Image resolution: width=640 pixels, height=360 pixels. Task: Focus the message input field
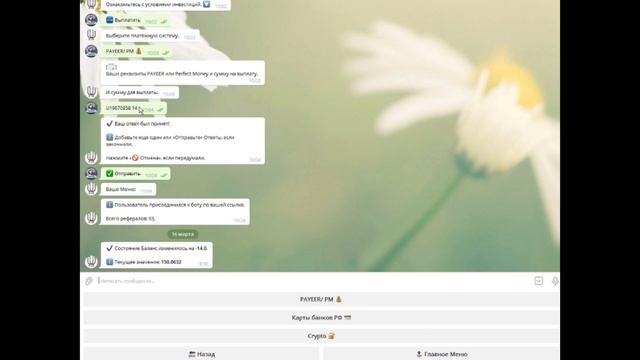click(313, 281)
